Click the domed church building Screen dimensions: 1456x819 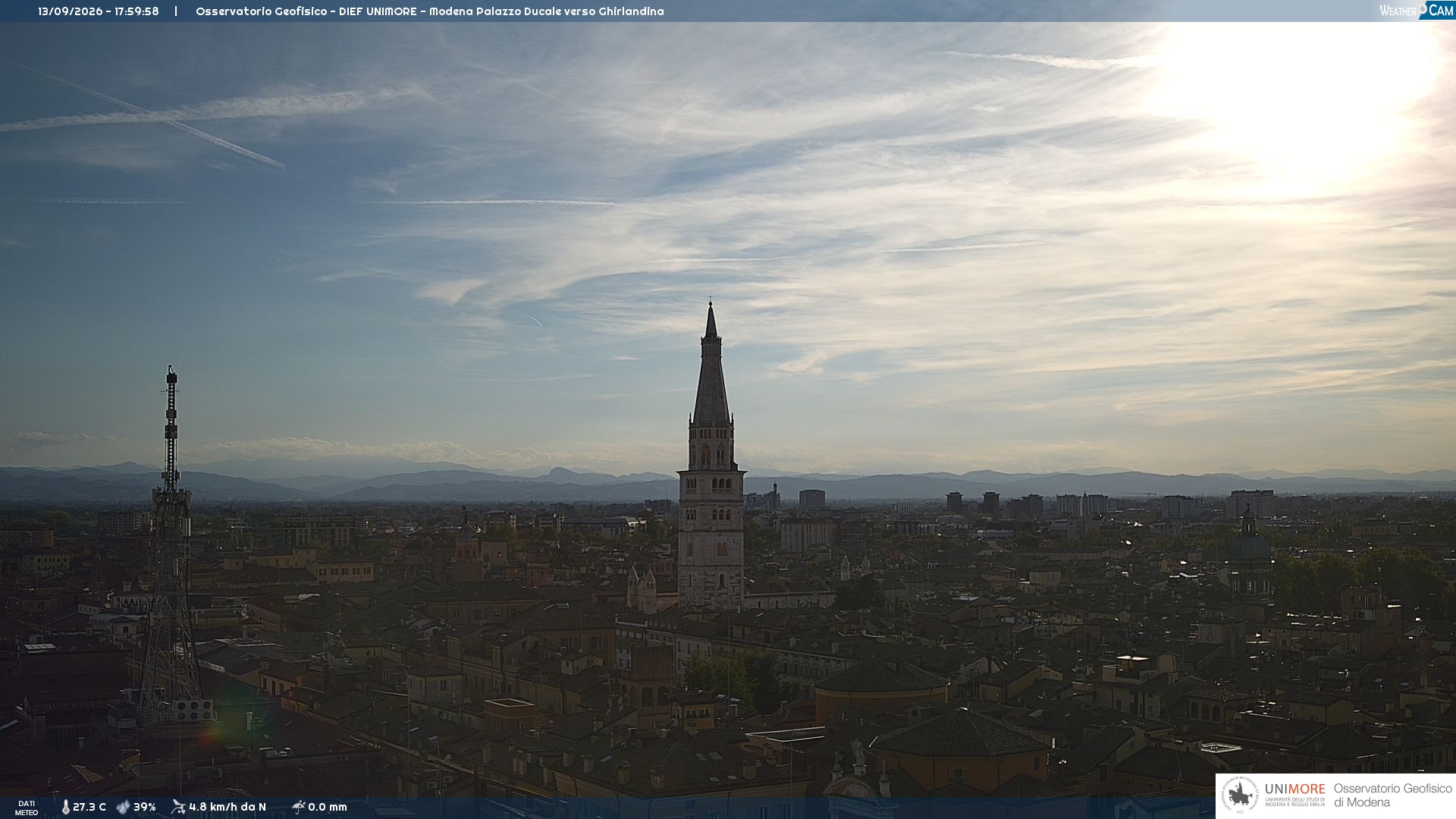coord(1249,554)
